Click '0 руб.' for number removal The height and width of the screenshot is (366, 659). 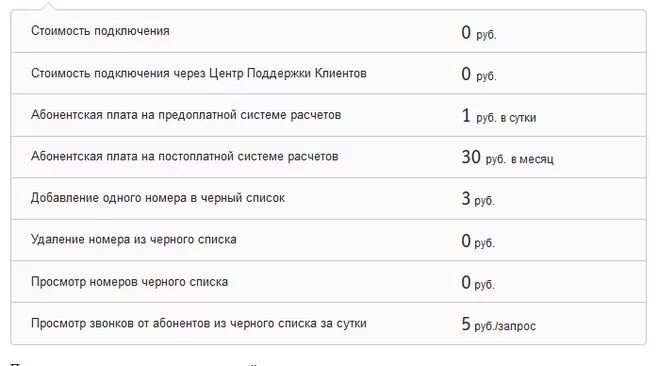click(x=478, y=241)
